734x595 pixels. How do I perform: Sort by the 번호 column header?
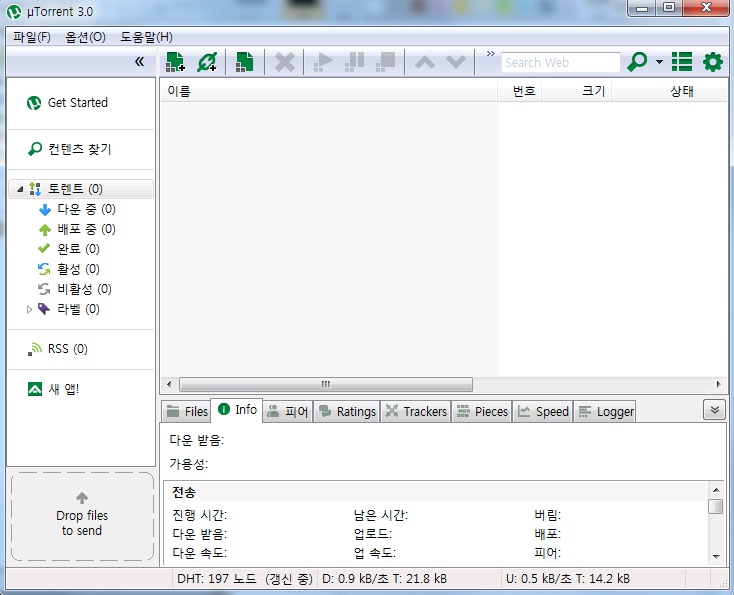pos(520,91)
